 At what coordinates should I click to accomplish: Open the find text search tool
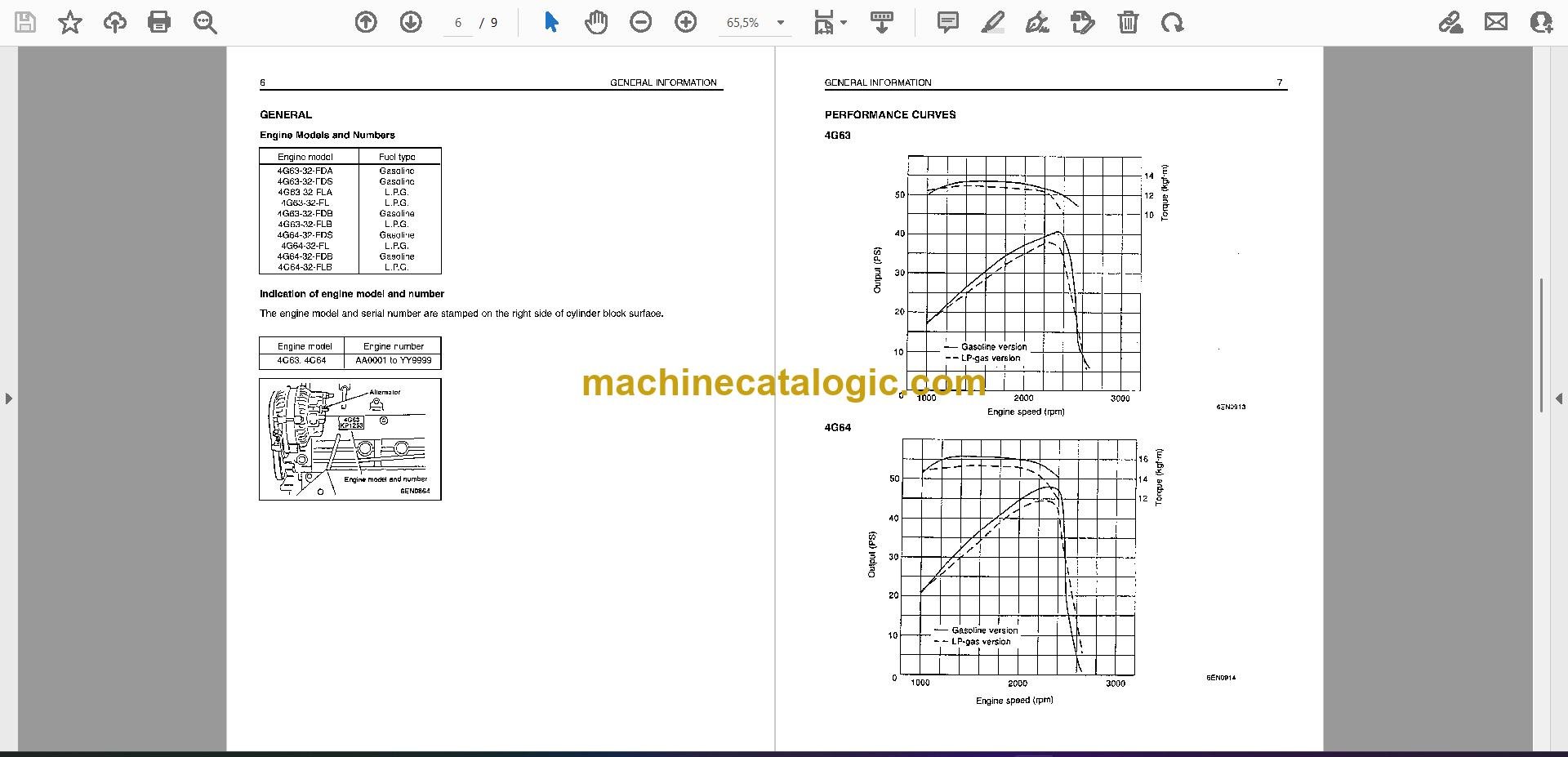click(x=205, y=23)
